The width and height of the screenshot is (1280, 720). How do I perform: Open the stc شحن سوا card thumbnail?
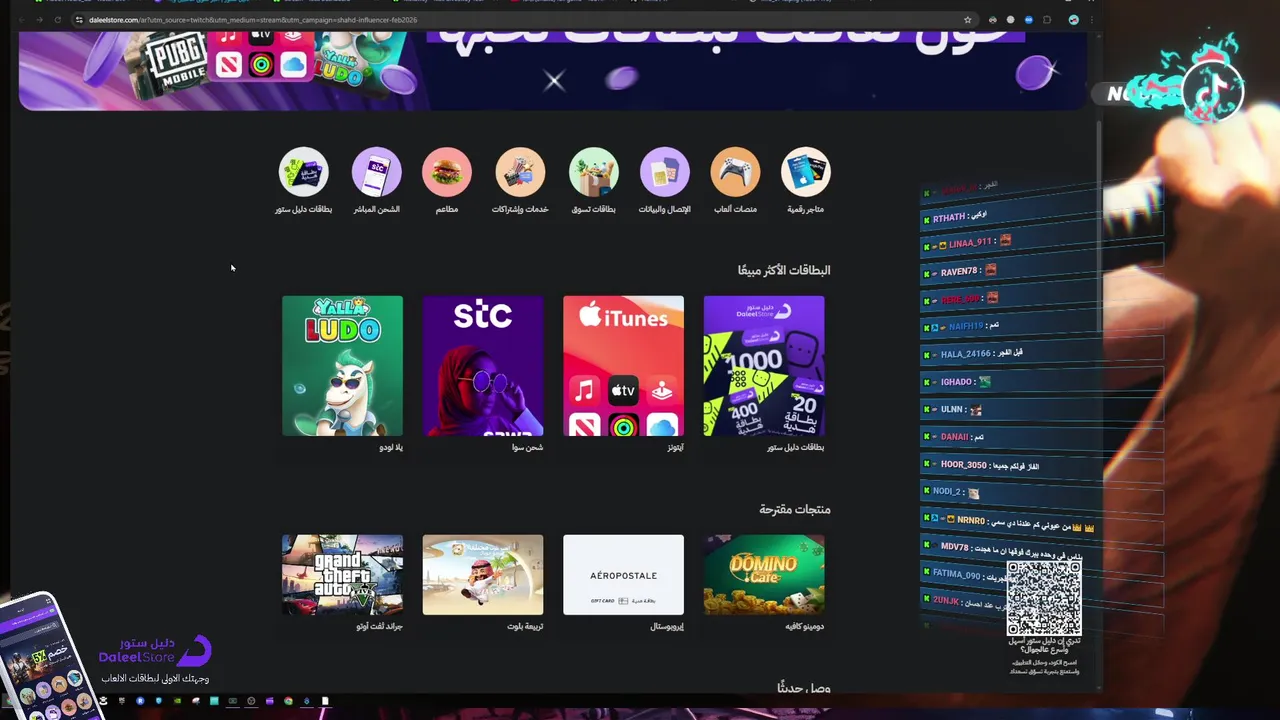click(x=483, y=366)
